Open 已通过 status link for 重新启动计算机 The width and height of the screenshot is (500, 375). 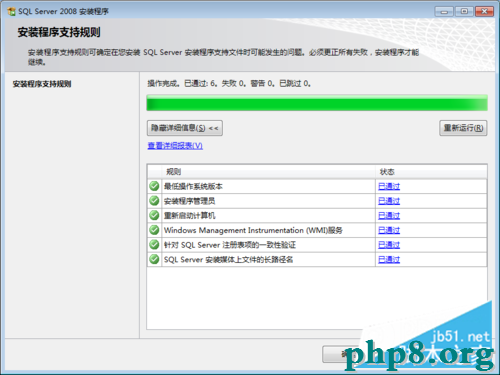tap(389, 216)
